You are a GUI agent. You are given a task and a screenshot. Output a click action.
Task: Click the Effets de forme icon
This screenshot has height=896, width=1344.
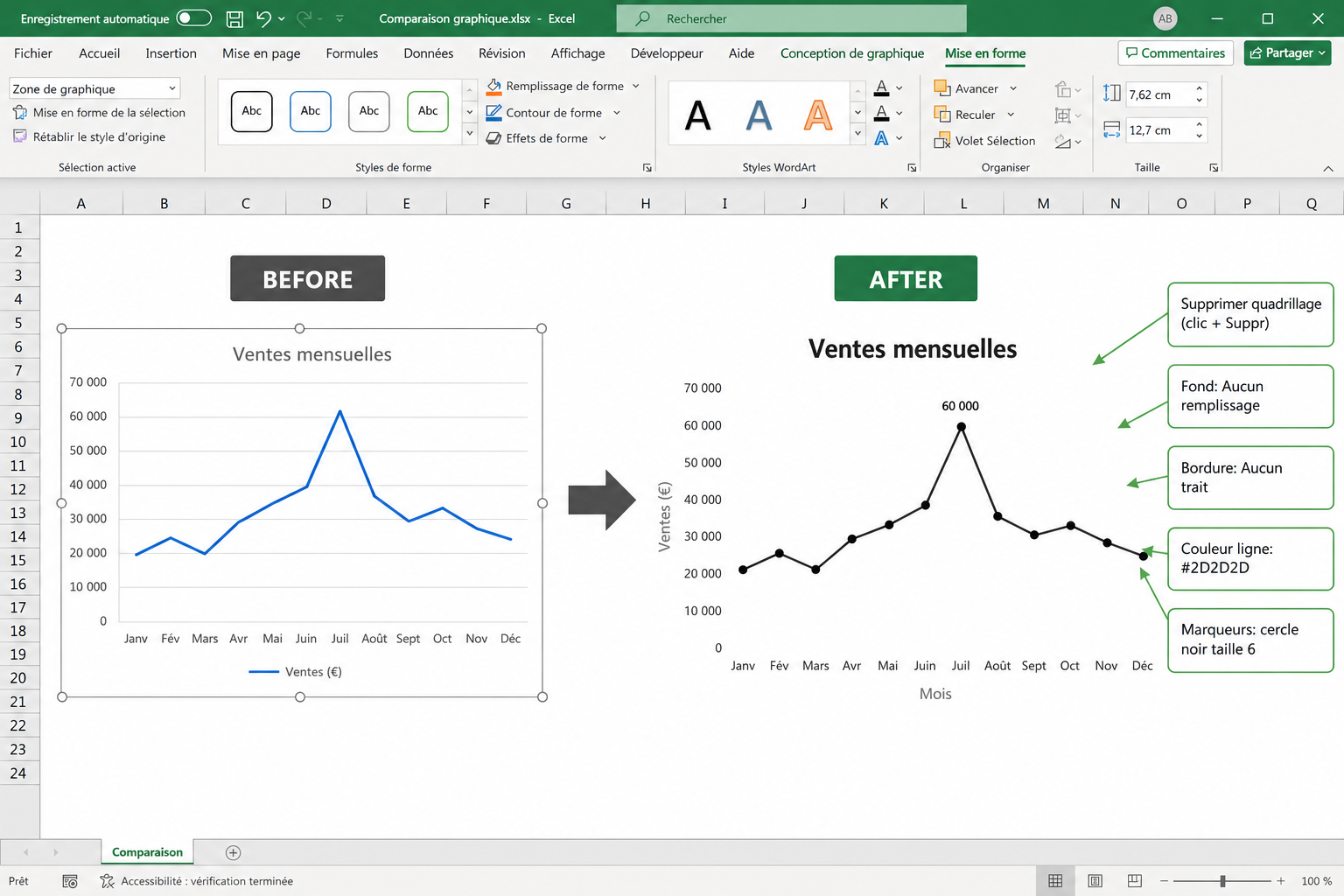point(493,138)
